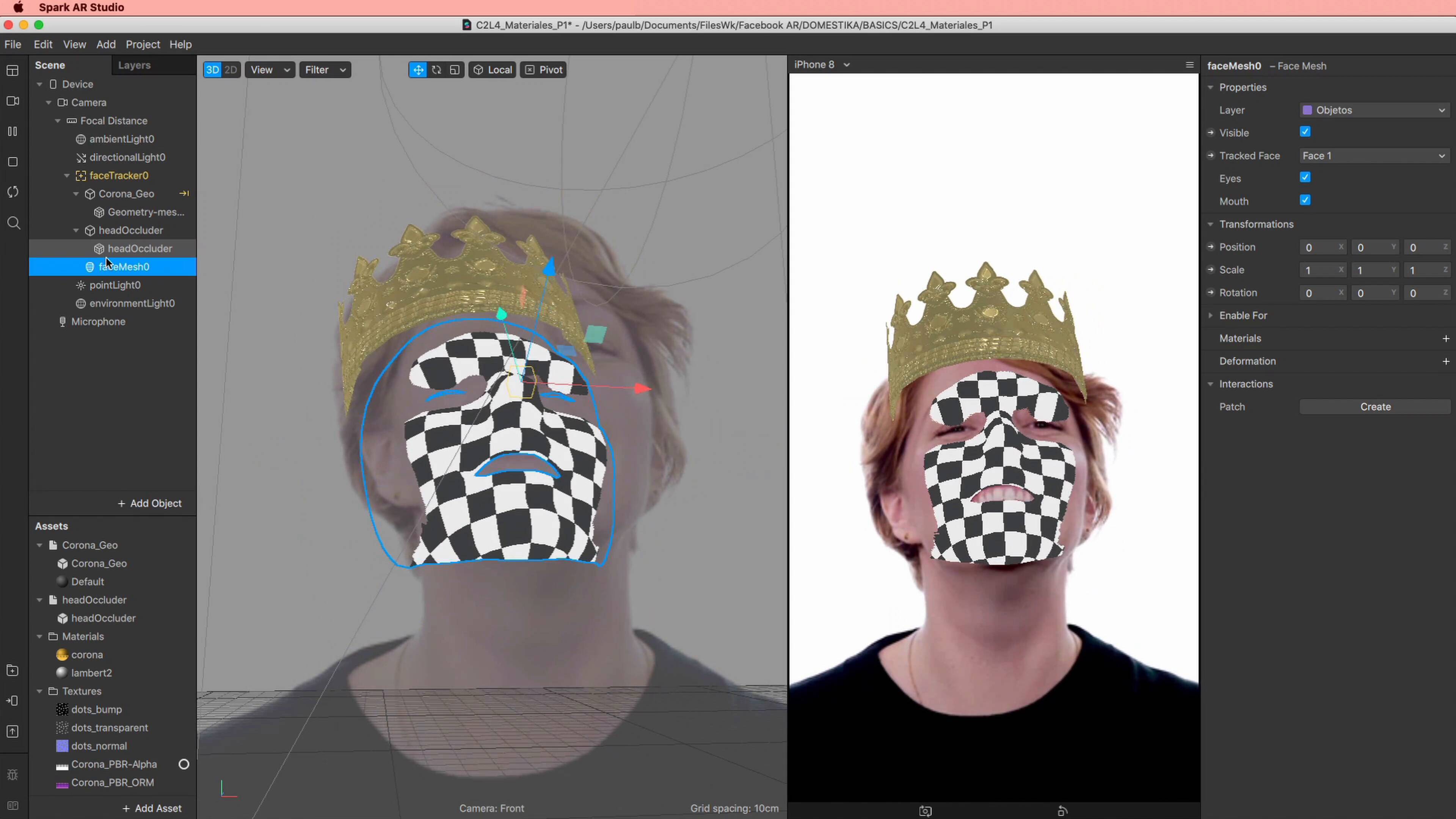
Task: Open the simulator hamburger menu icon
Action: [x=1189, y=65]
